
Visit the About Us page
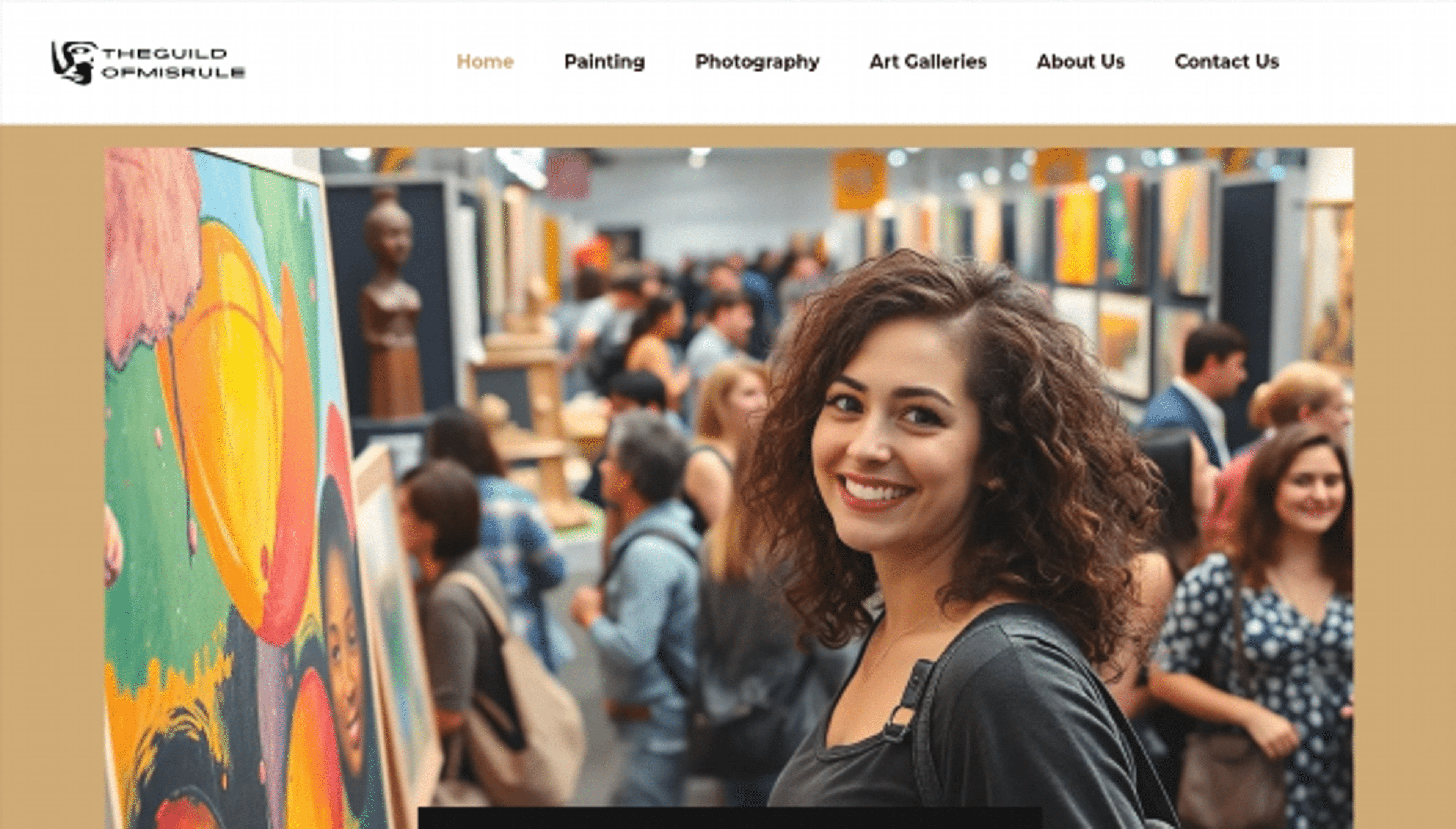pyautogui.click(x=1080, y=61)
